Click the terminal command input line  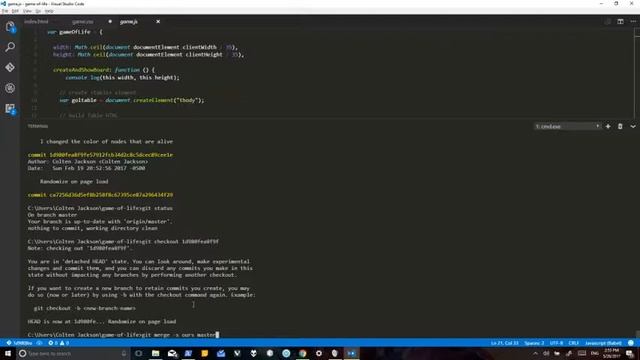click(123, 335)
